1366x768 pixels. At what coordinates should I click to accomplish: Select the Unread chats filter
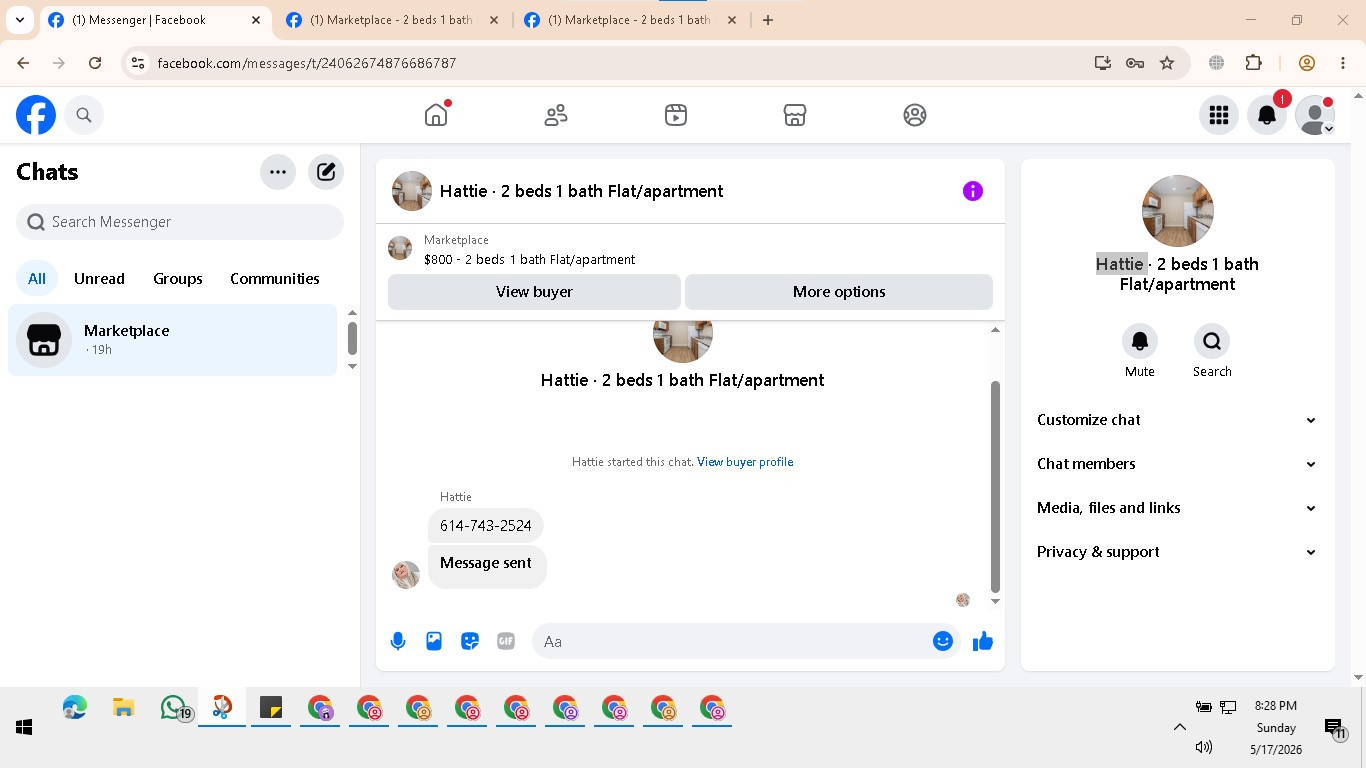pos(99,279)
